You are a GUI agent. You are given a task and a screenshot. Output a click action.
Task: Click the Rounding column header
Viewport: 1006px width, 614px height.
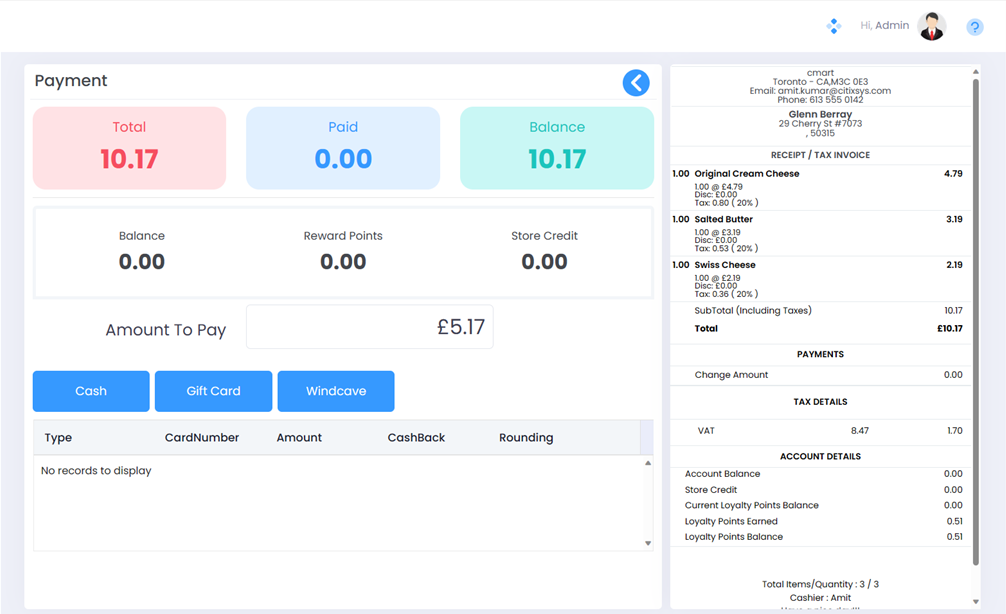pos(526,437)
